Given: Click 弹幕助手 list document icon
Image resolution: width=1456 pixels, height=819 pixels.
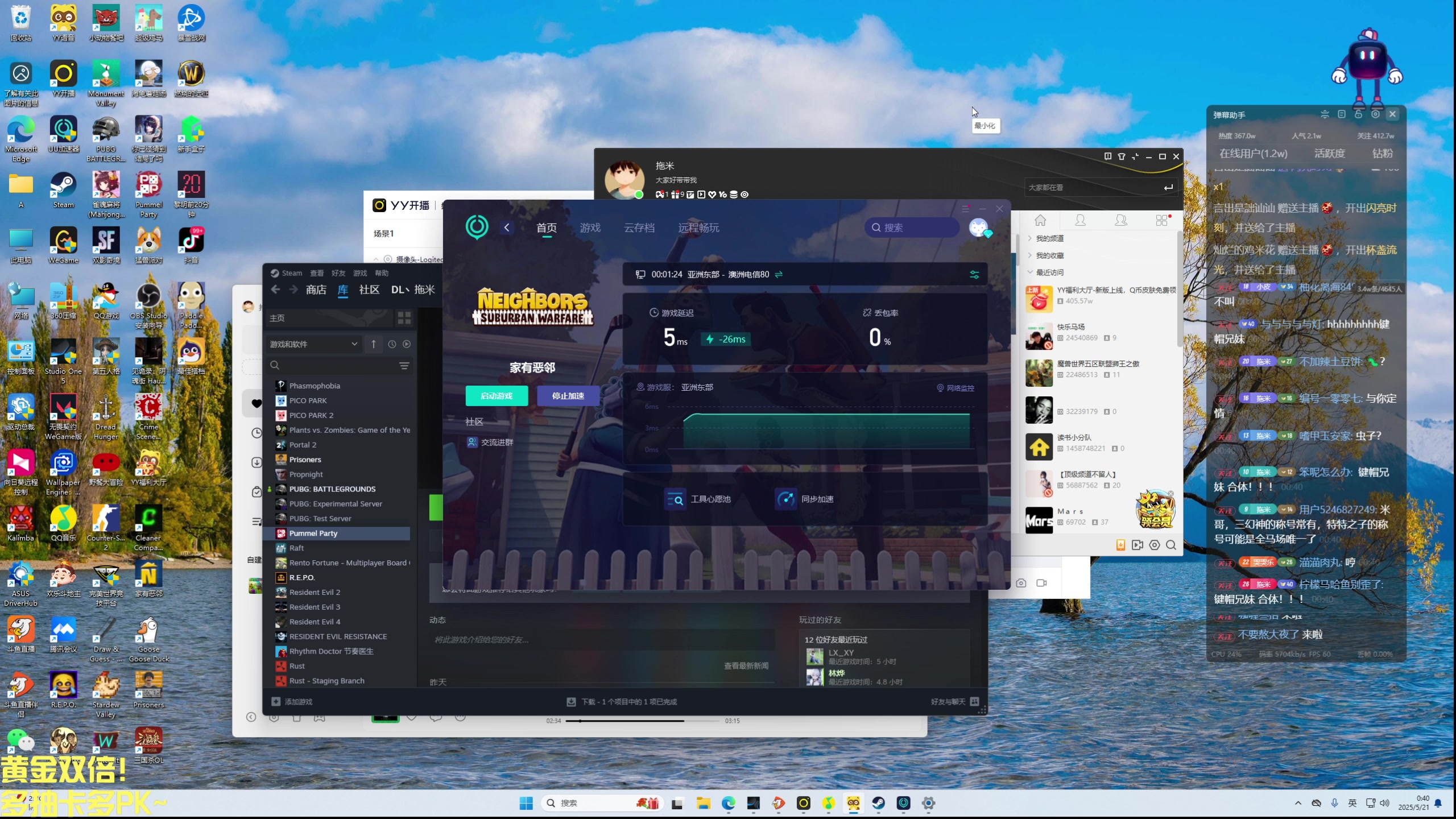Looking at the screenshot, I should point(1342,114).
